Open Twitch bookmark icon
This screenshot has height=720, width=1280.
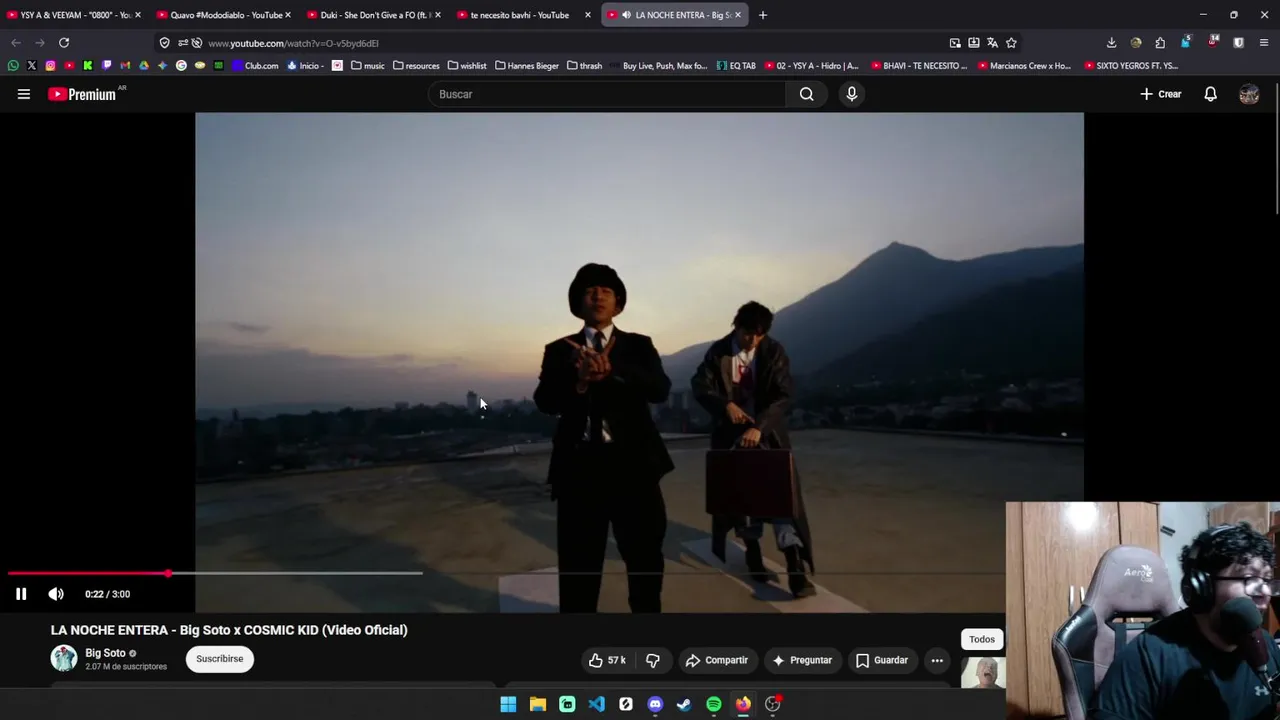[106, 66]
